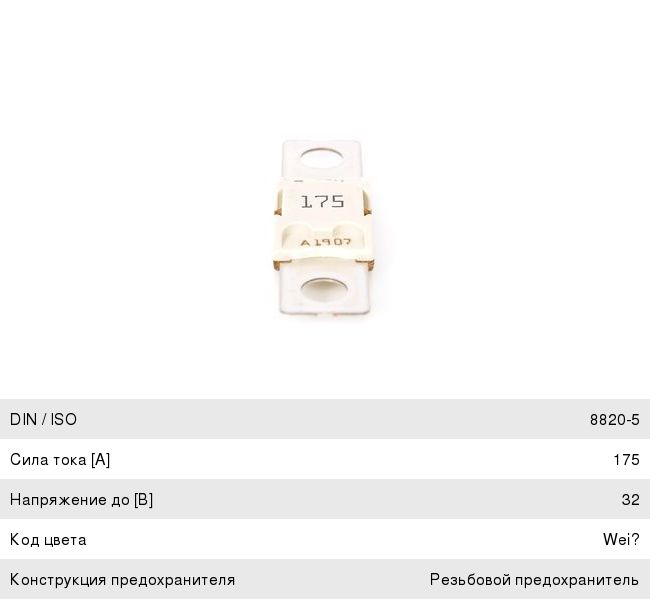Viewport: 650px width, 599px height.
Task: Click the Сила тока [A] label
Action: point(60,459)
